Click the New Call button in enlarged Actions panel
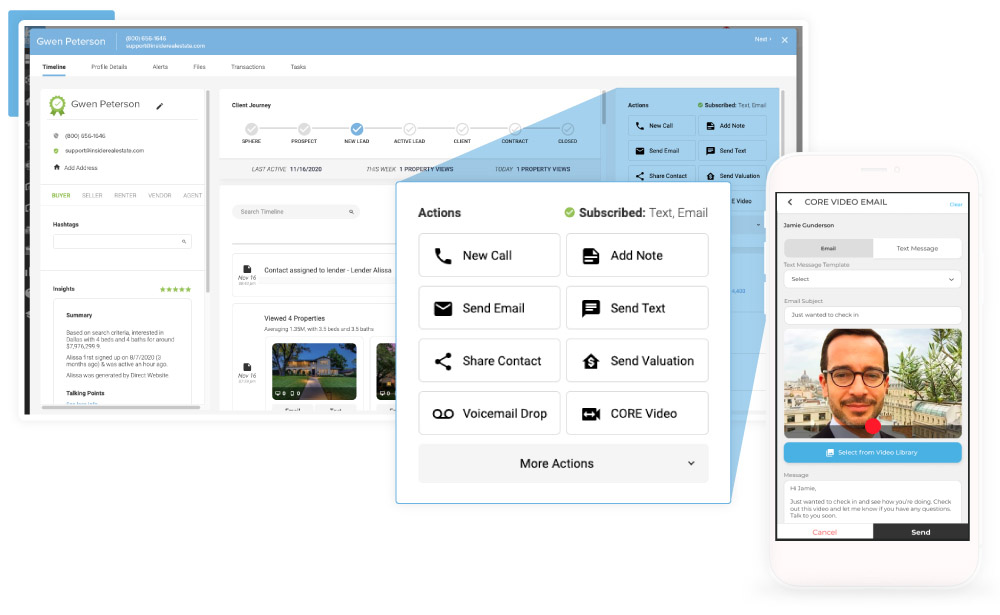The height and width of the screenshot is (615, 1000). tap(489, 255)
